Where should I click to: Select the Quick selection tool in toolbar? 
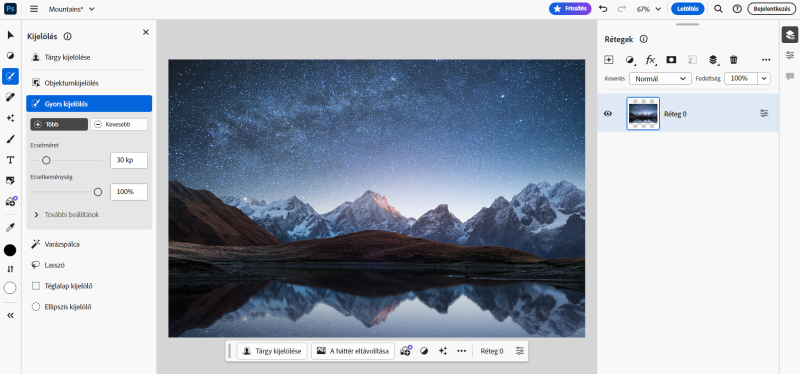tap(10, 77)
